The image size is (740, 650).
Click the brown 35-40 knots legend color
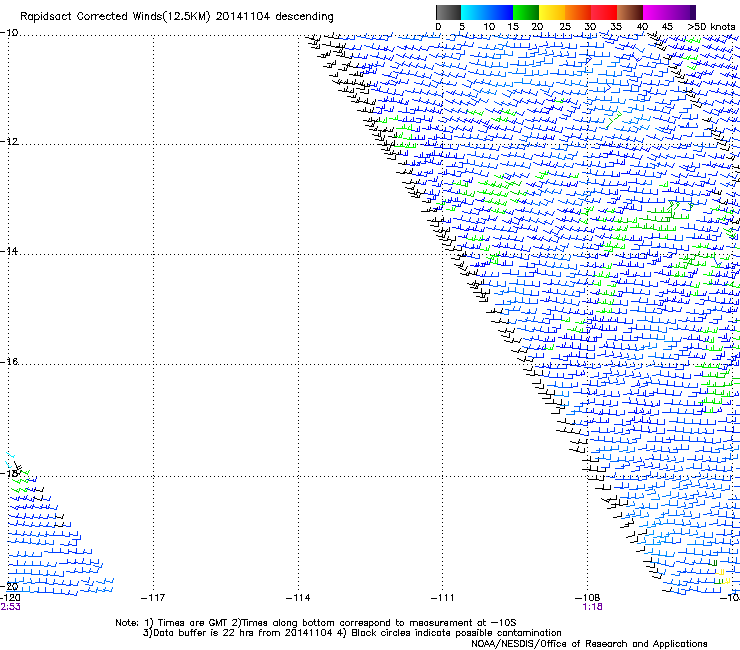630,12
